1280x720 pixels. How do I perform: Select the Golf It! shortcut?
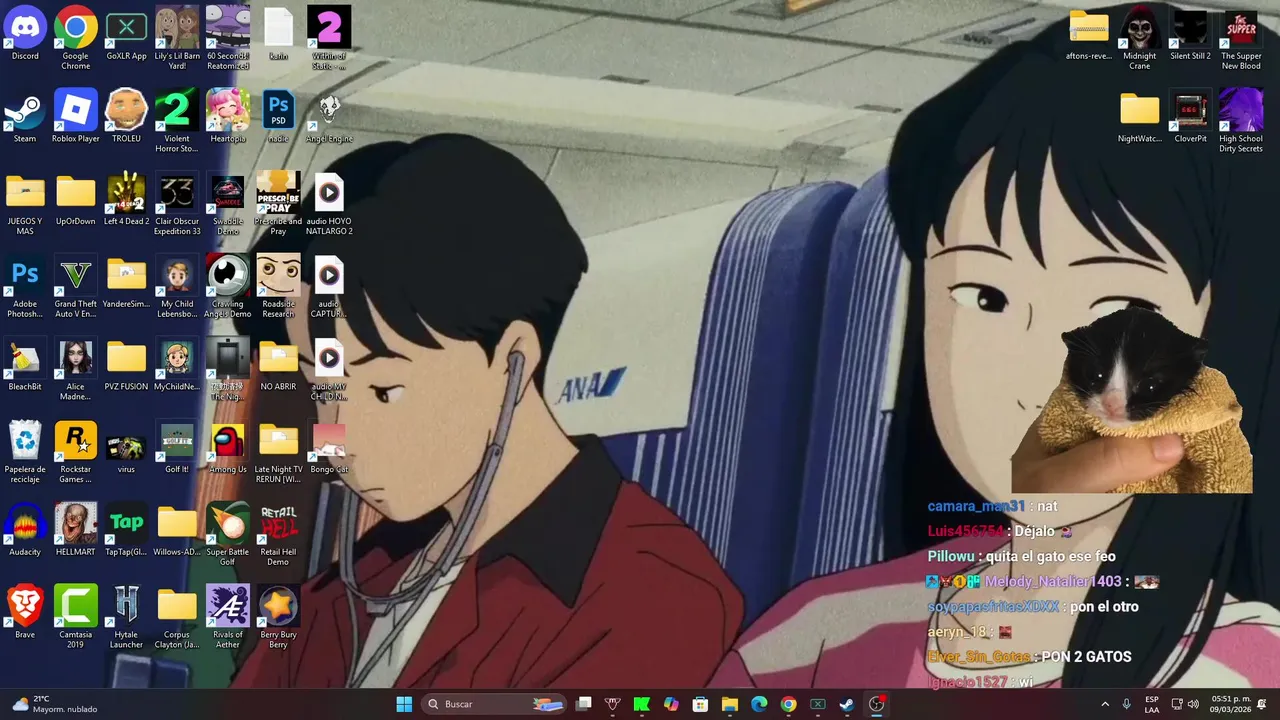177,448
